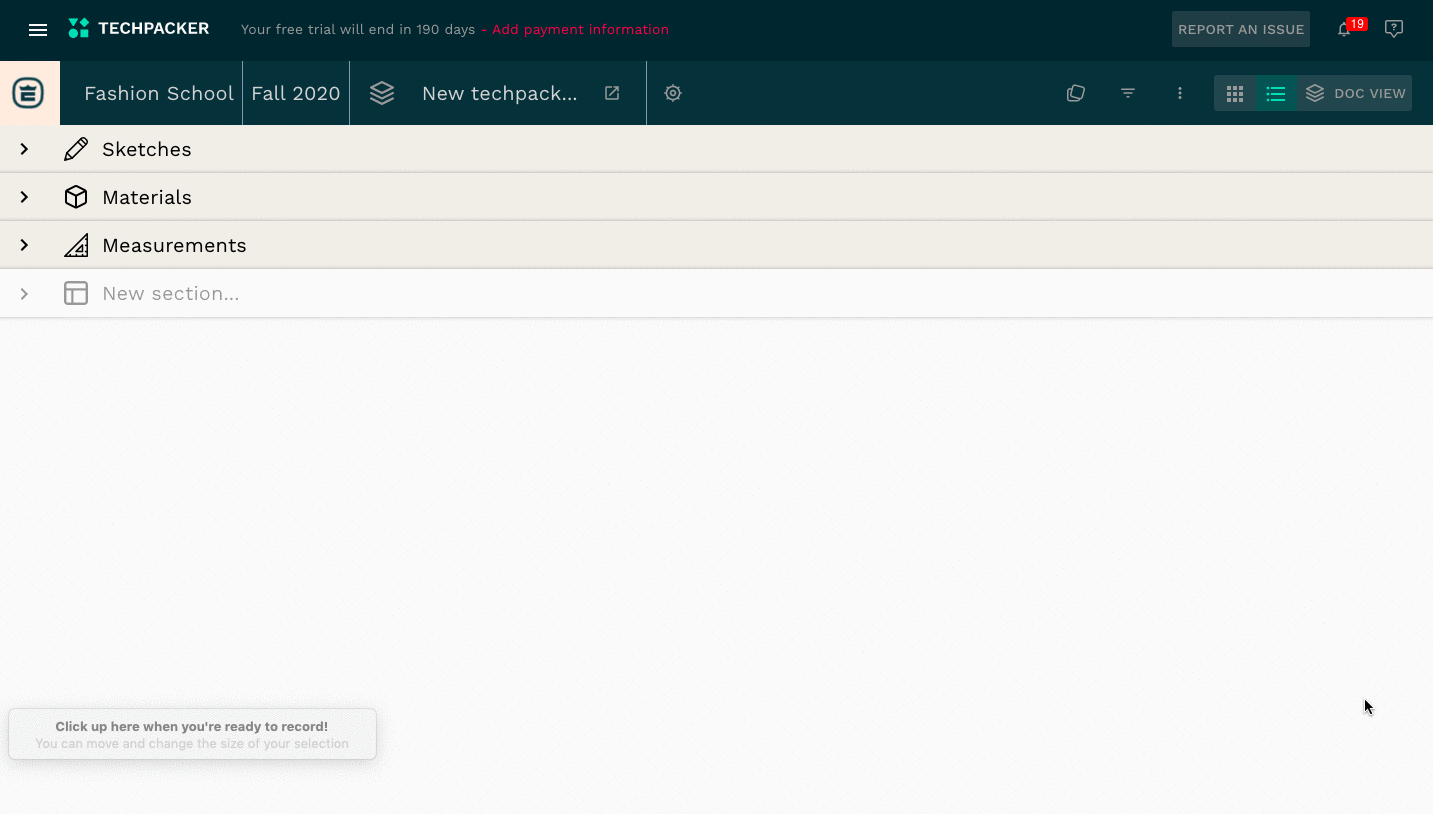
Task: Expand the New section chevron
Action: click(x=24, y=293)
